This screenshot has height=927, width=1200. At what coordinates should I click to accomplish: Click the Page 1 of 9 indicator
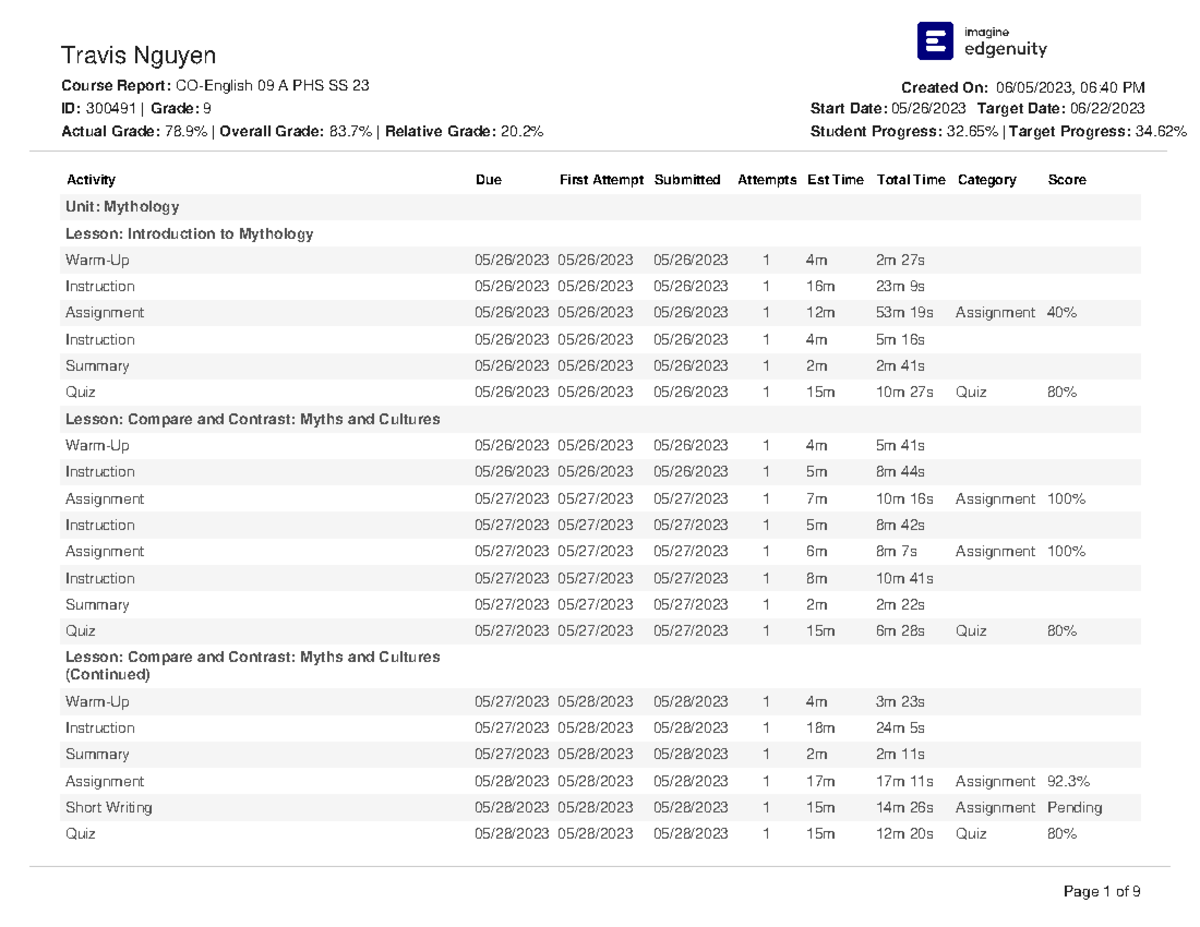[1099, 891]
